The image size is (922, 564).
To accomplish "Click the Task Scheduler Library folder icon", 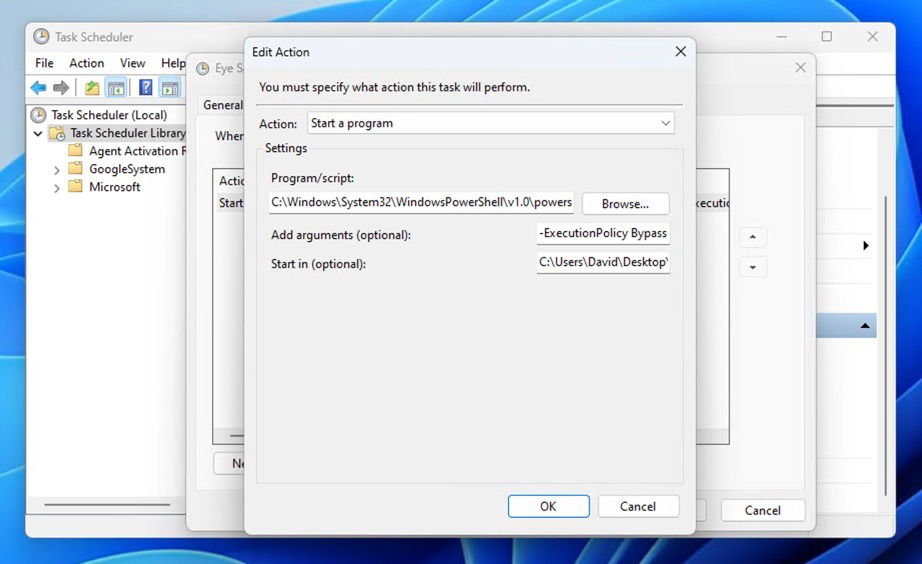I will [x=57, y=134].
